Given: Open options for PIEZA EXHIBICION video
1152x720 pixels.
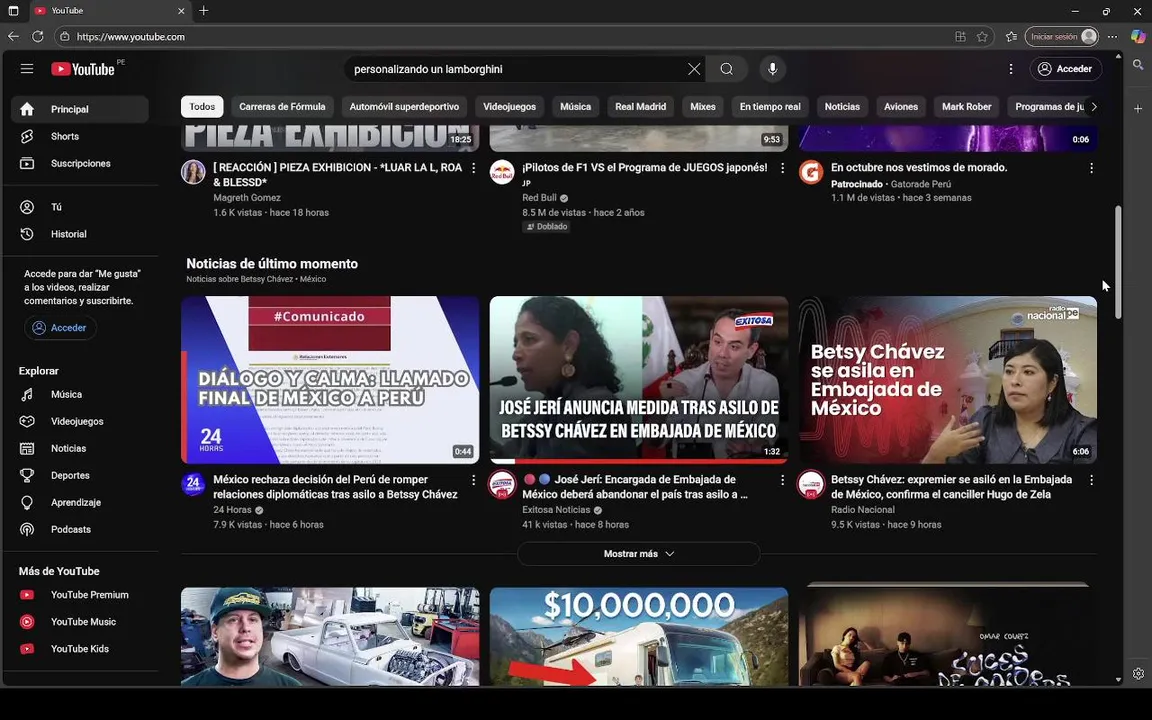Looking at the screenshot, I should (x=474, y=168).
